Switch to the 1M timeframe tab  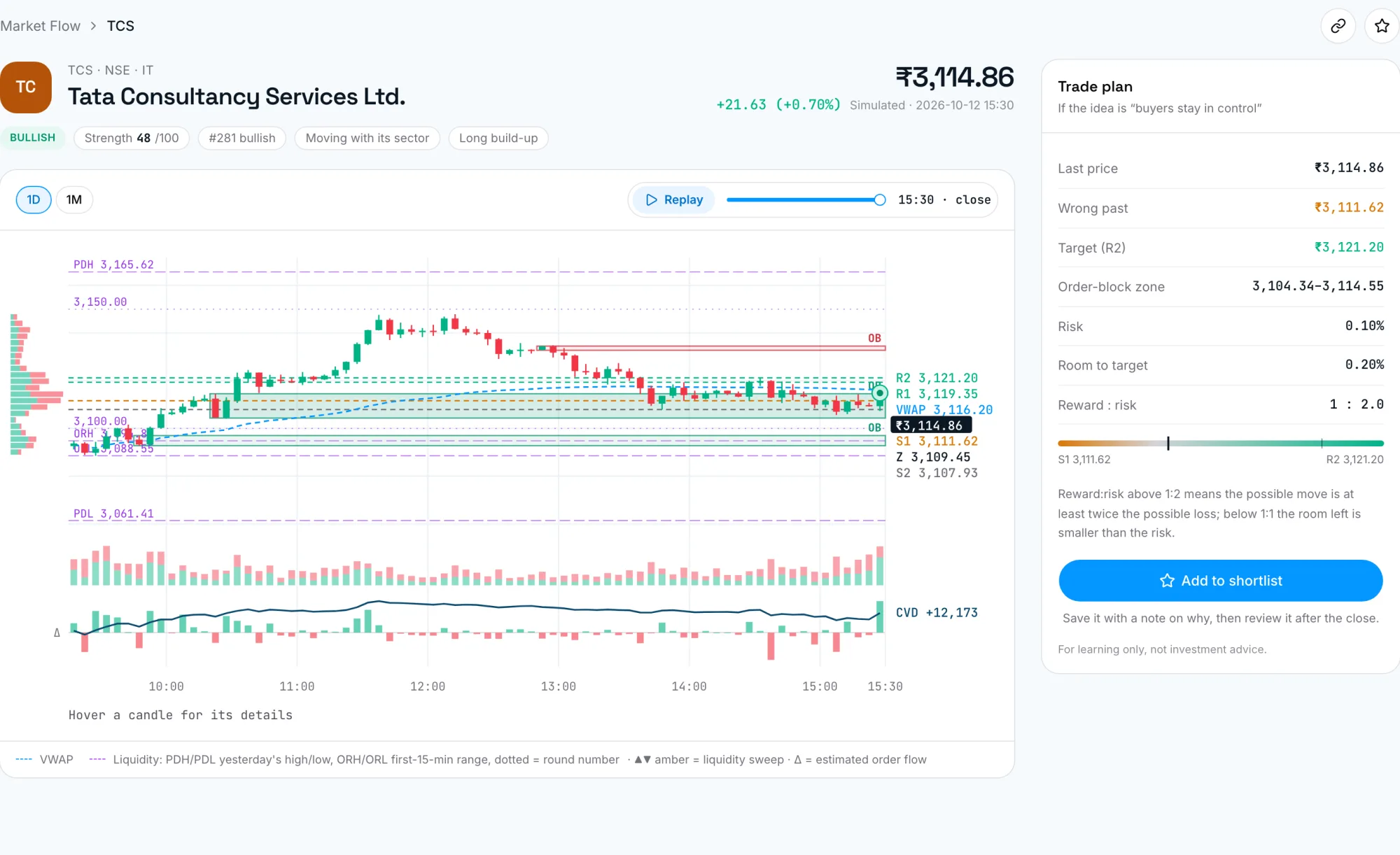coord(74,200)
